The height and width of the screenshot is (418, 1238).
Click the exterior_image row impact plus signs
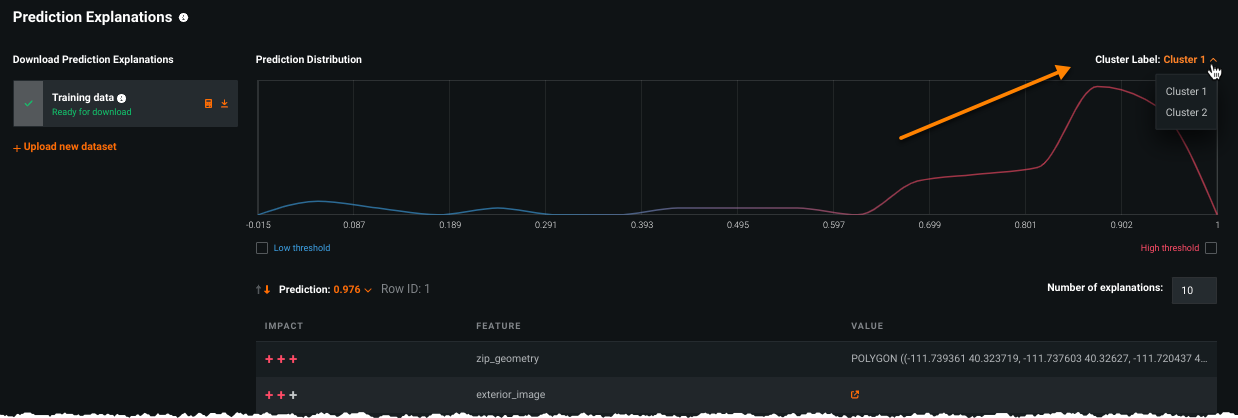click(281, 395)
